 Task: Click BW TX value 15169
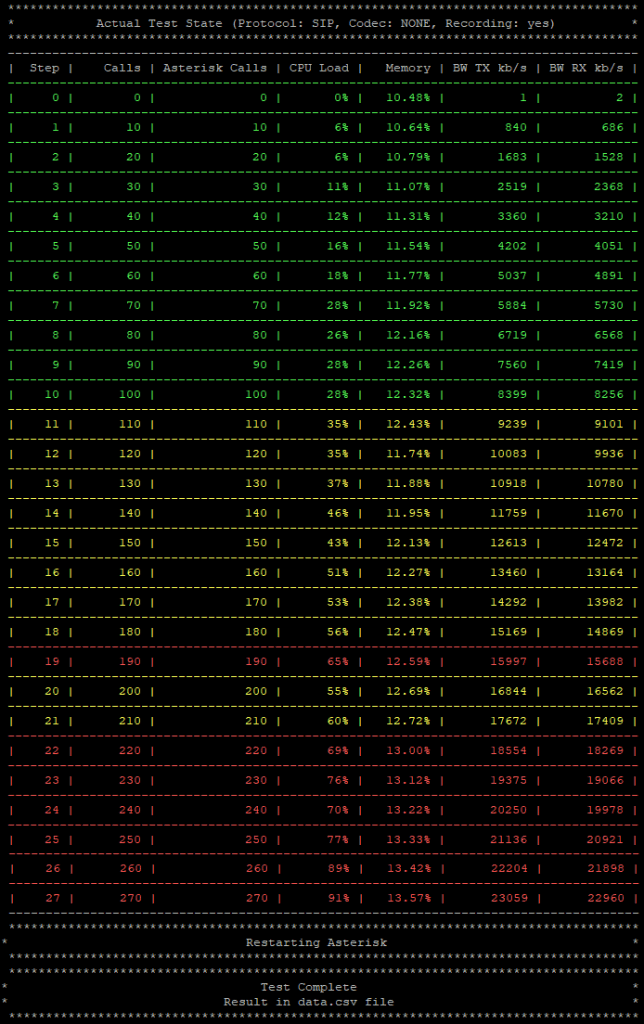pos(509,632)
